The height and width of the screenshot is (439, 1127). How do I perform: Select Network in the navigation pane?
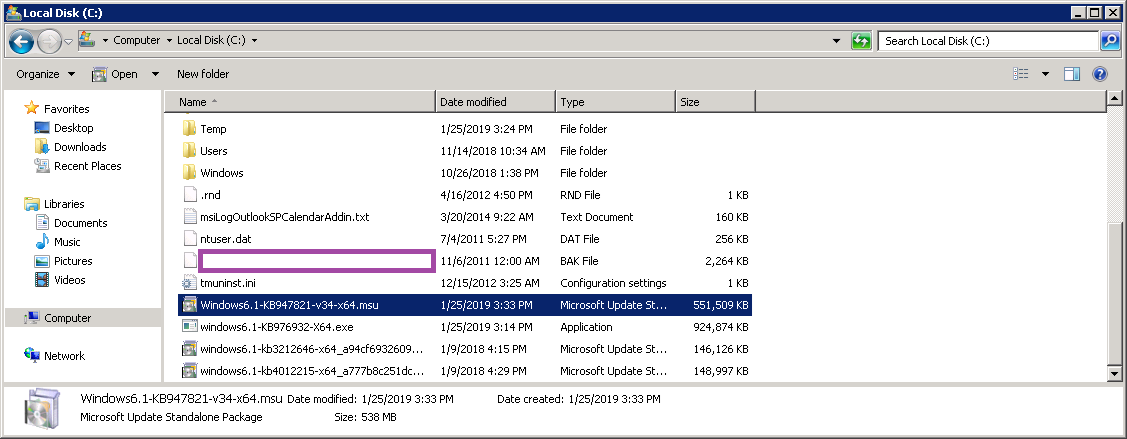64,356
